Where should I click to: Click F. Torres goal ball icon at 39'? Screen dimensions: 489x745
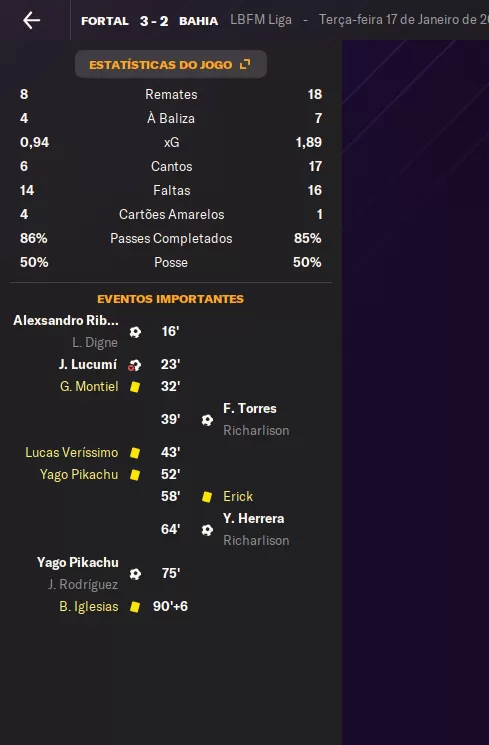click(207, 420)
